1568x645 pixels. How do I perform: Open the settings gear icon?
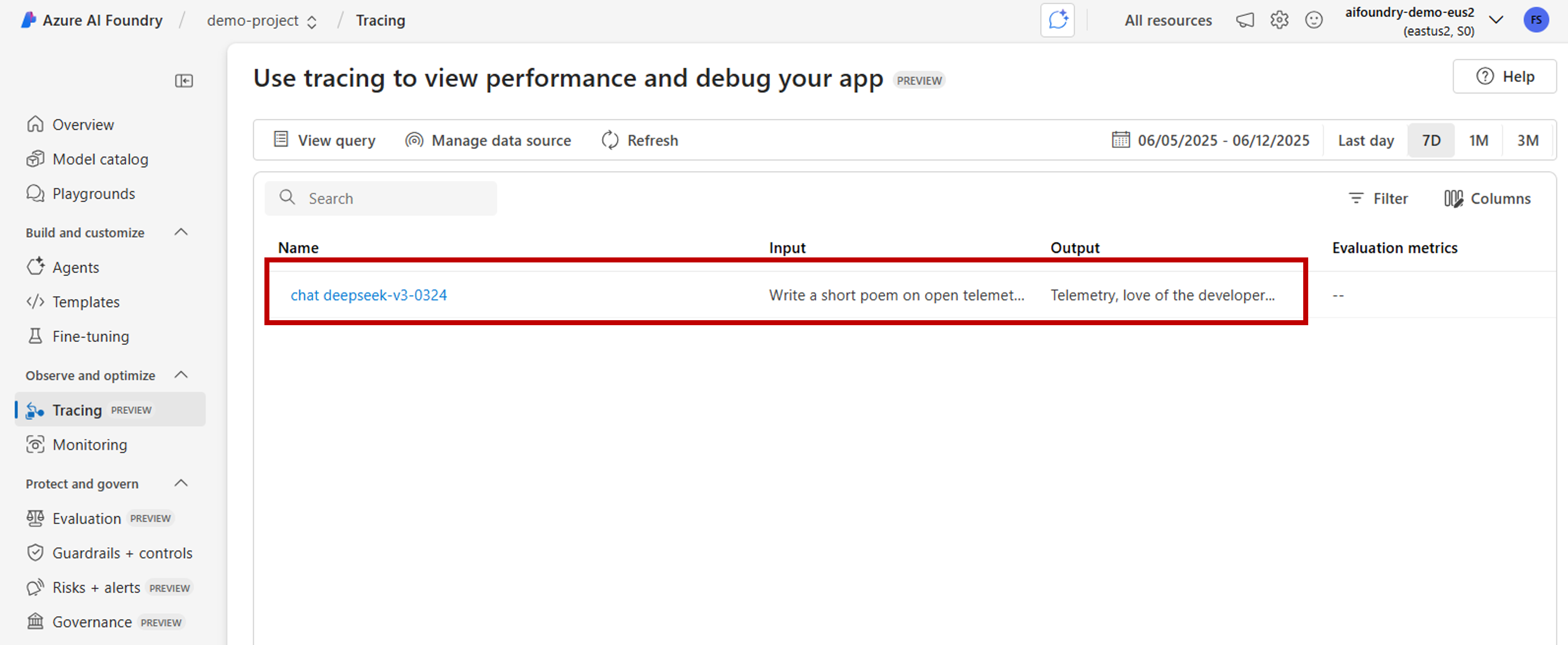coord(1279,20)
